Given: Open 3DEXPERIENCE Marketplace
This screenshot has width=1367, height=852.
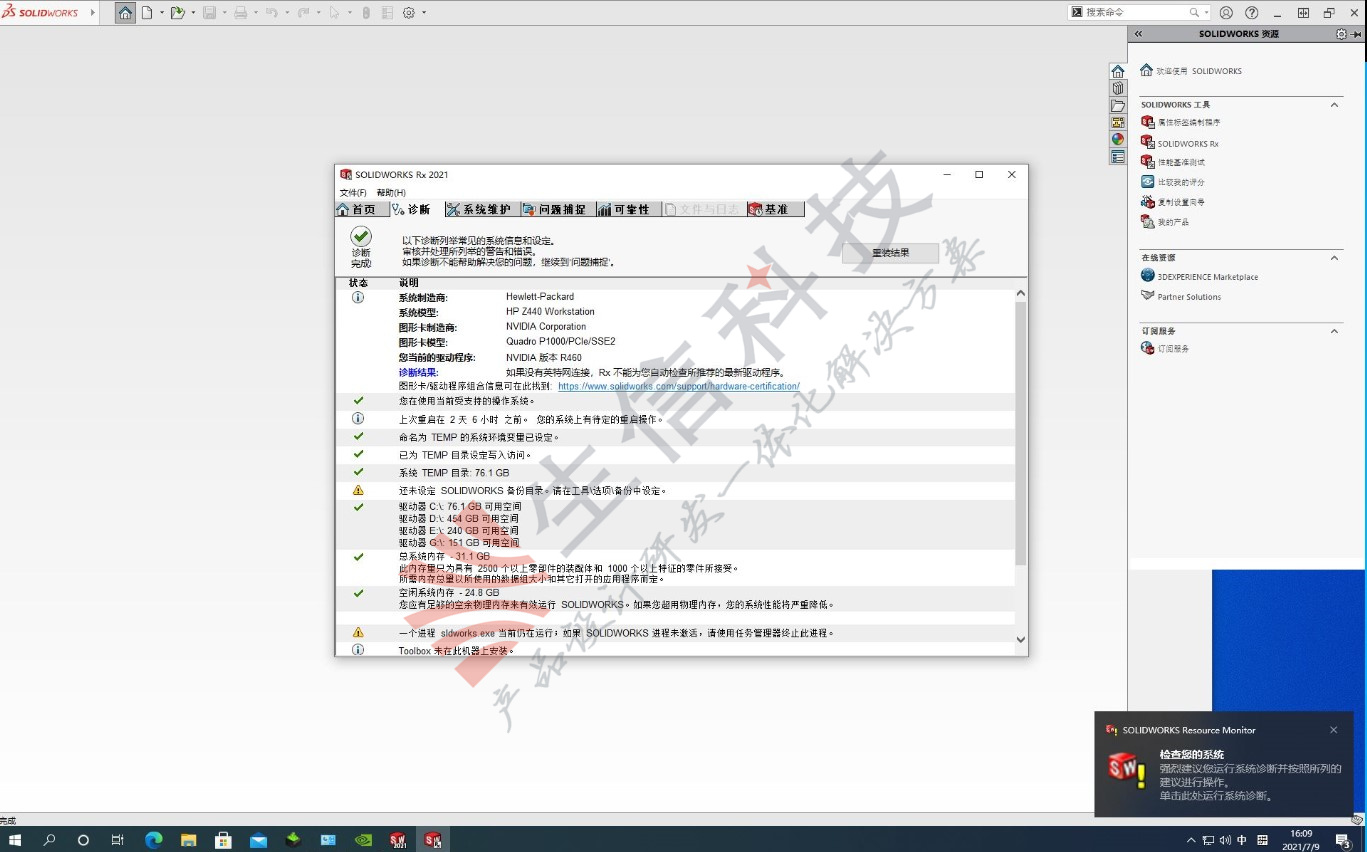Looking at the screenshot, I should coord(1200,276).
